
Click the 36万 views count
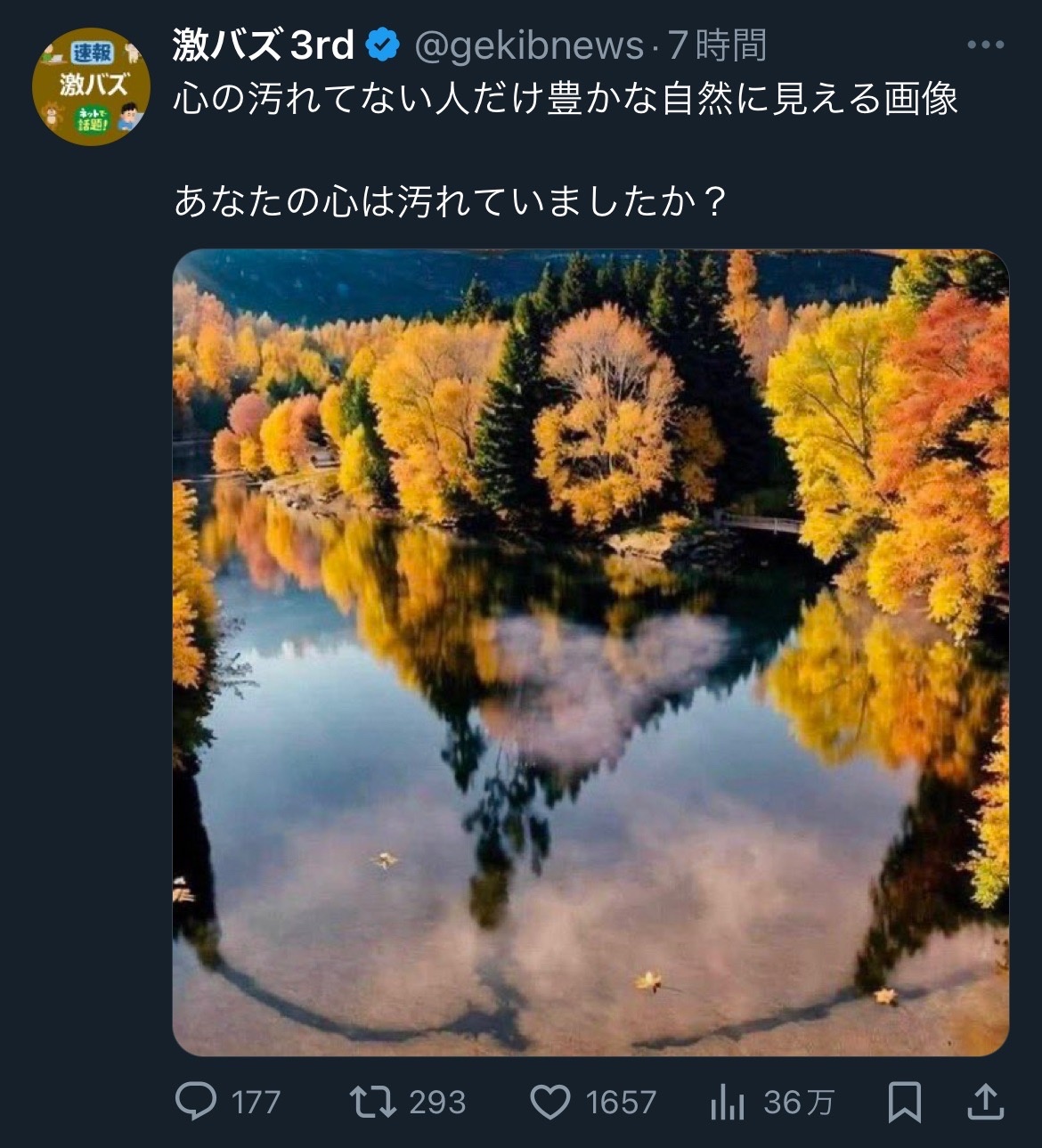tap(799, 1103)
